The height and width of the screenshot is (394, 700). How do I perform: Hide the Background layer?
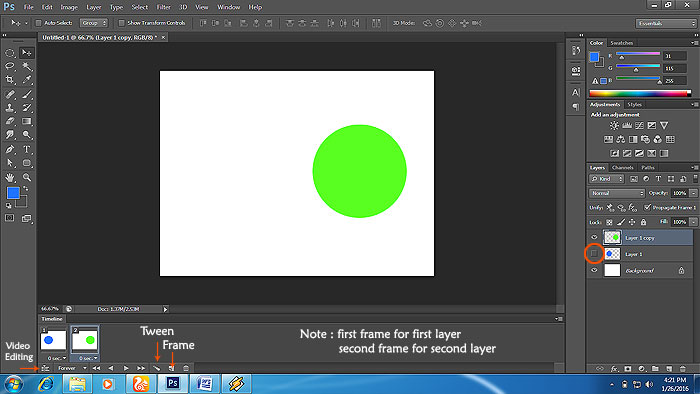point(594,270)
